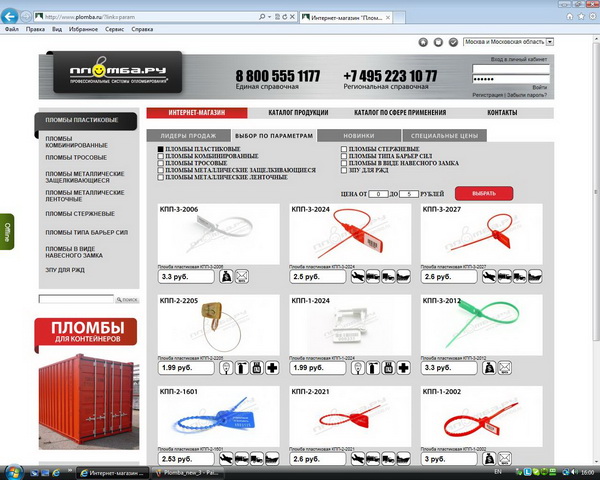Screen dimensions: 600x480
Task: Click the airplane icon under КПП-2-2021
Action: [x=358, y=459]
